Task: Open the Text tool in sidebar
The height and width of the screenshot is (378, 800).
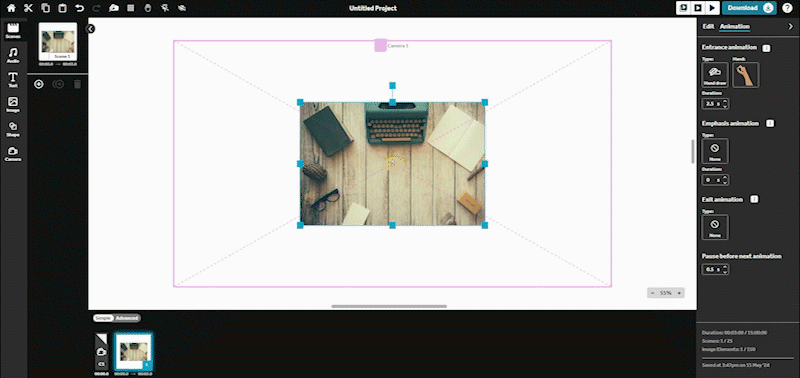Action: pyautogui.click(x=13, y=80)
